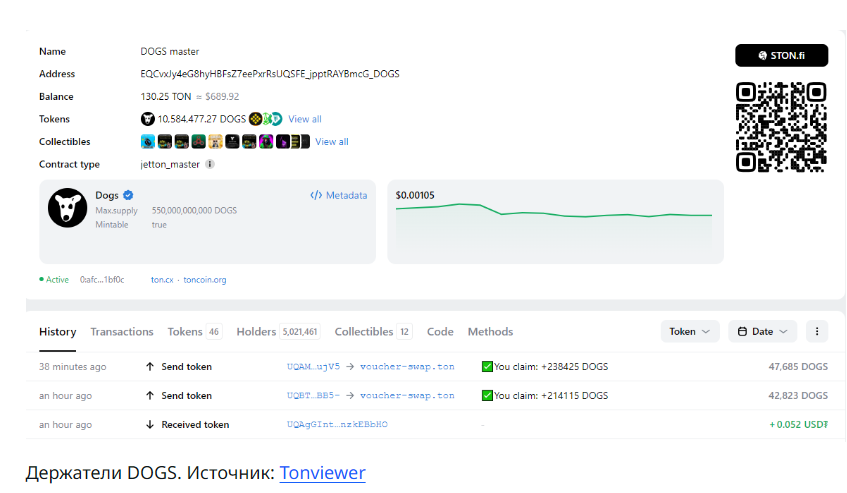
Task: Click the STON.fi button
Action: tap(781, 56)
